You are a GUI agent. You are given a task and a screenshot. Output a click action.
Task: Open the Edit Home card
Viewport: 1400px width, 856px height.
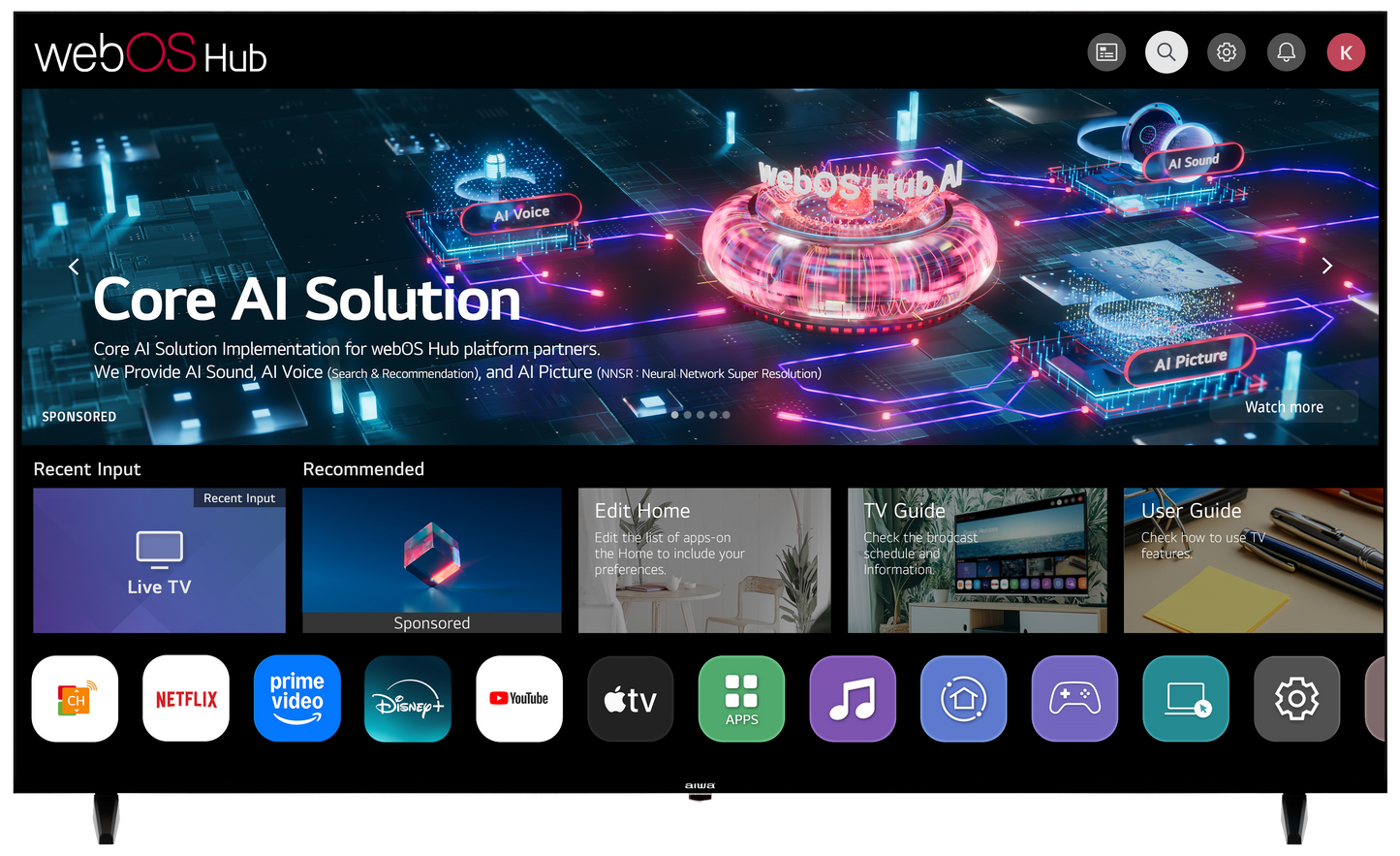click(x=704, y=560)
